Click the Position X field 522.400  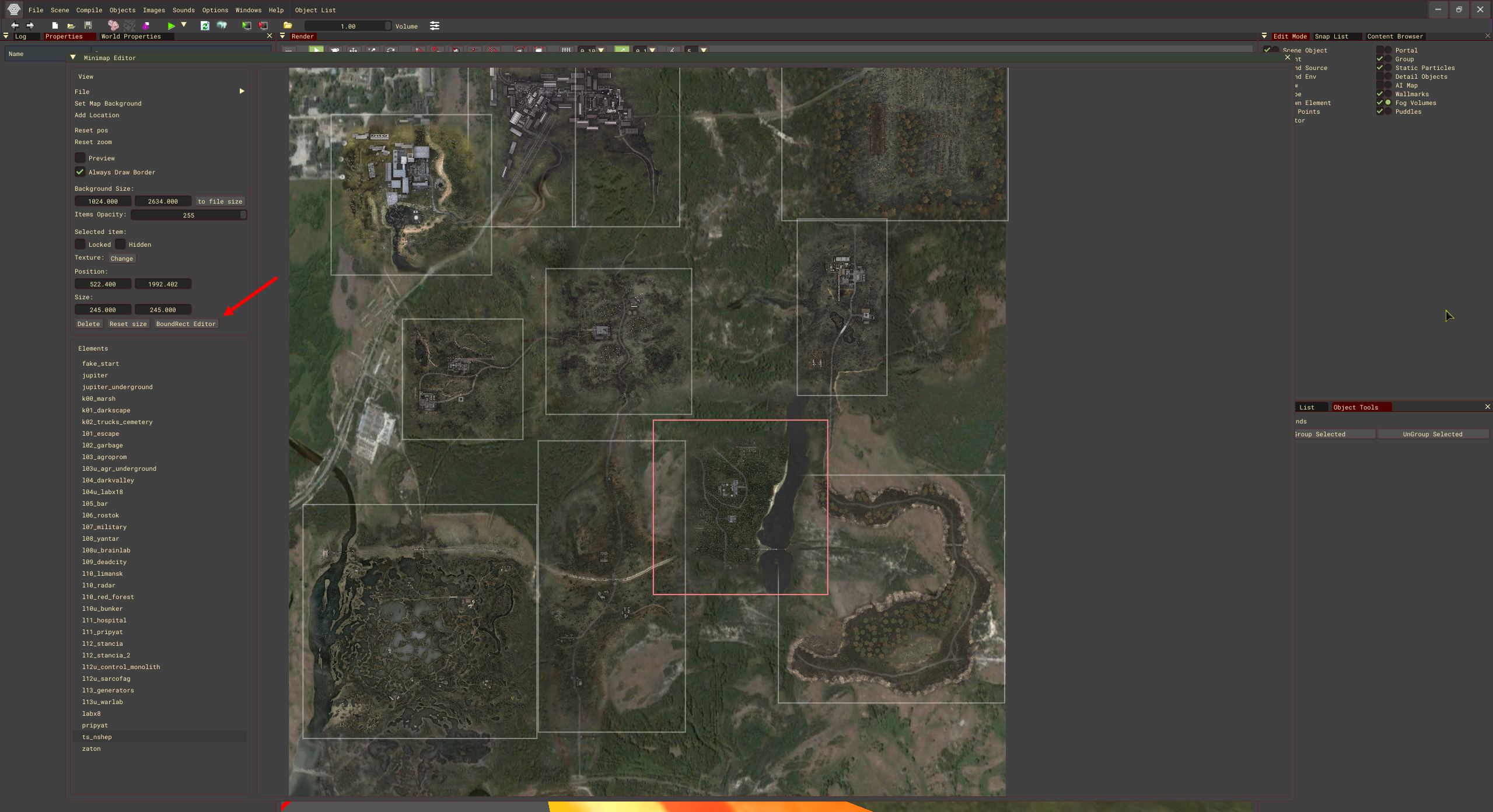103,284
